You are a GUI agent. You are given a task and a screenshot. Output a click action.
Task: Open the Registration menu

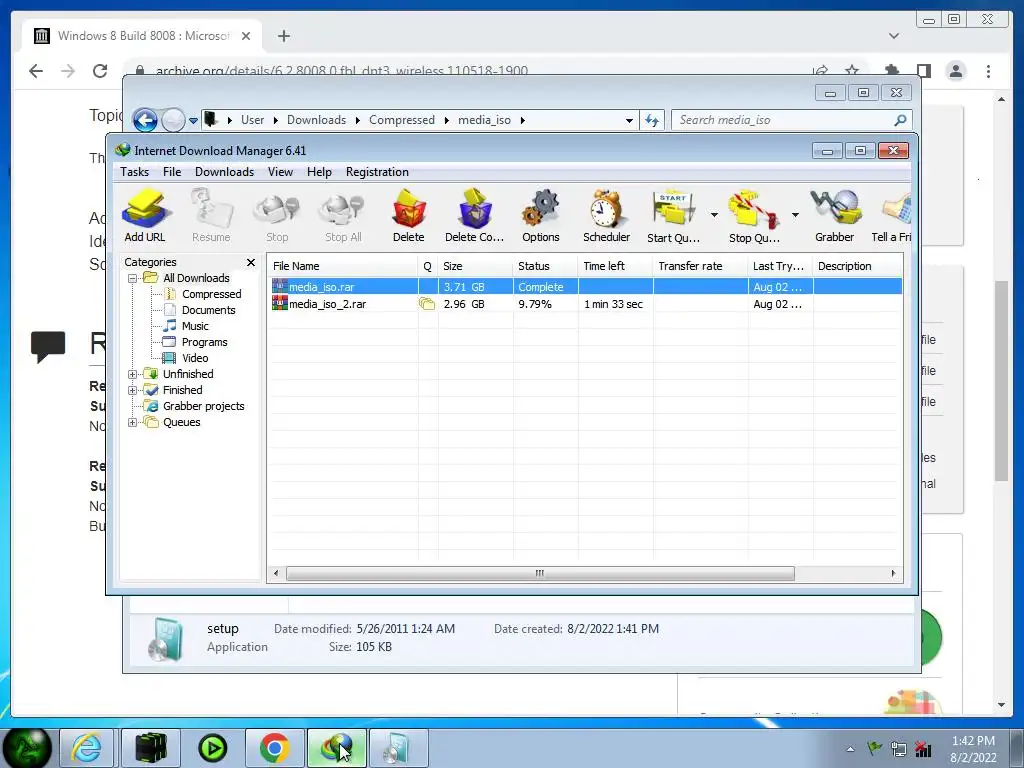coord(377,172)
